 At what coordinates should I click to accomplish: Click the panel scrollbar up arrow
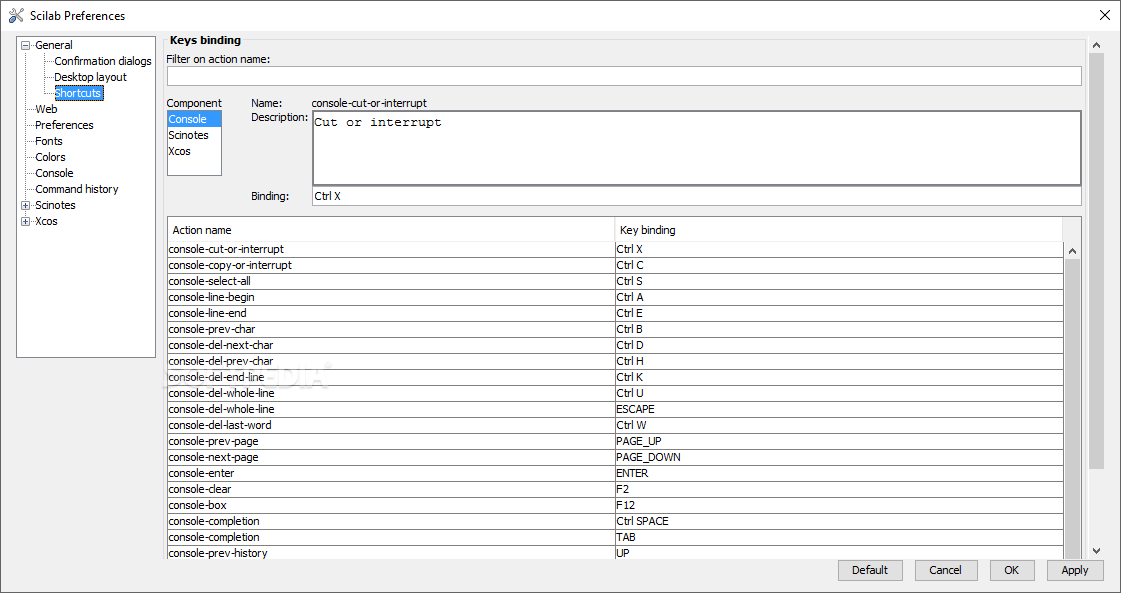pos(1097,46)
